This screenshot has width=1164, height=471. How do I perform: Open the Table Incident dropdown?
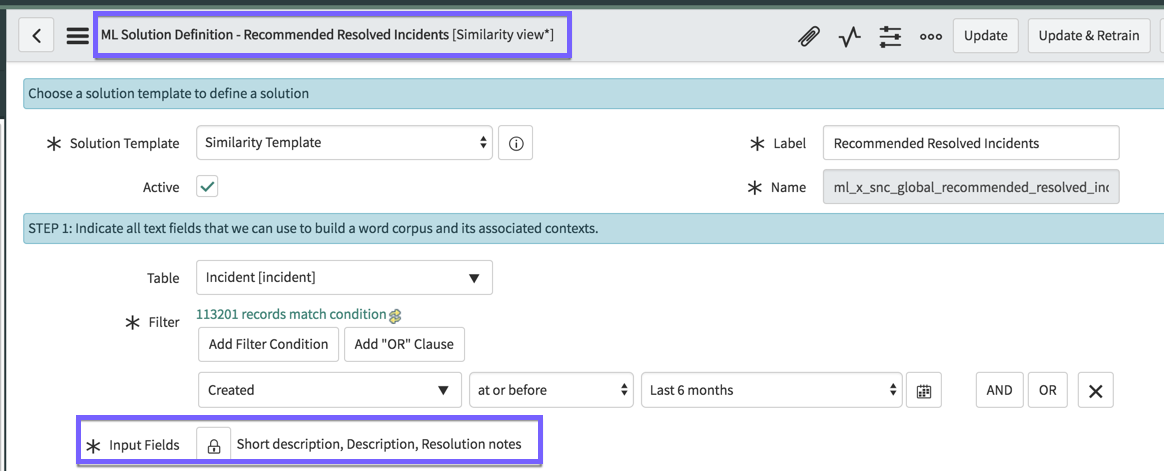344,278
